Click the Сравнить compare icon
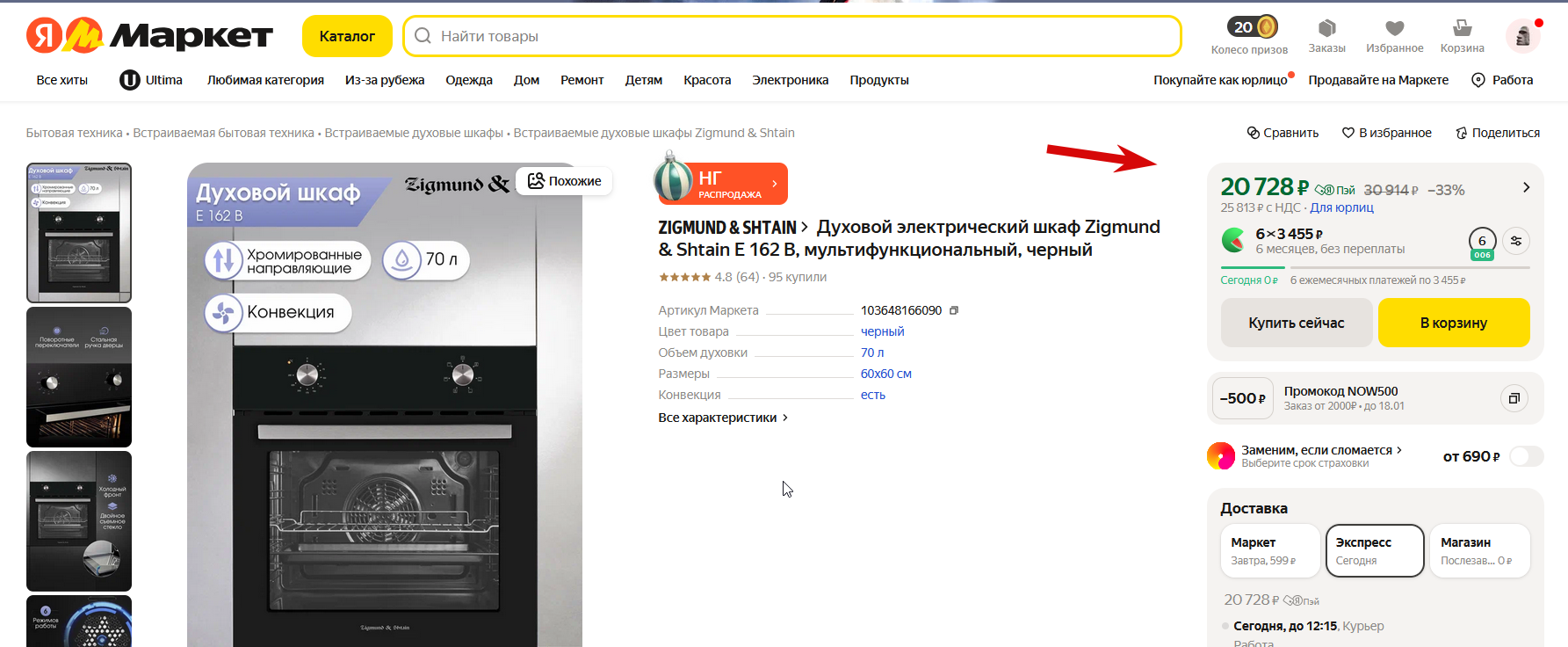The height and width of the screenshot is (647, 1568). point(1254,133)
